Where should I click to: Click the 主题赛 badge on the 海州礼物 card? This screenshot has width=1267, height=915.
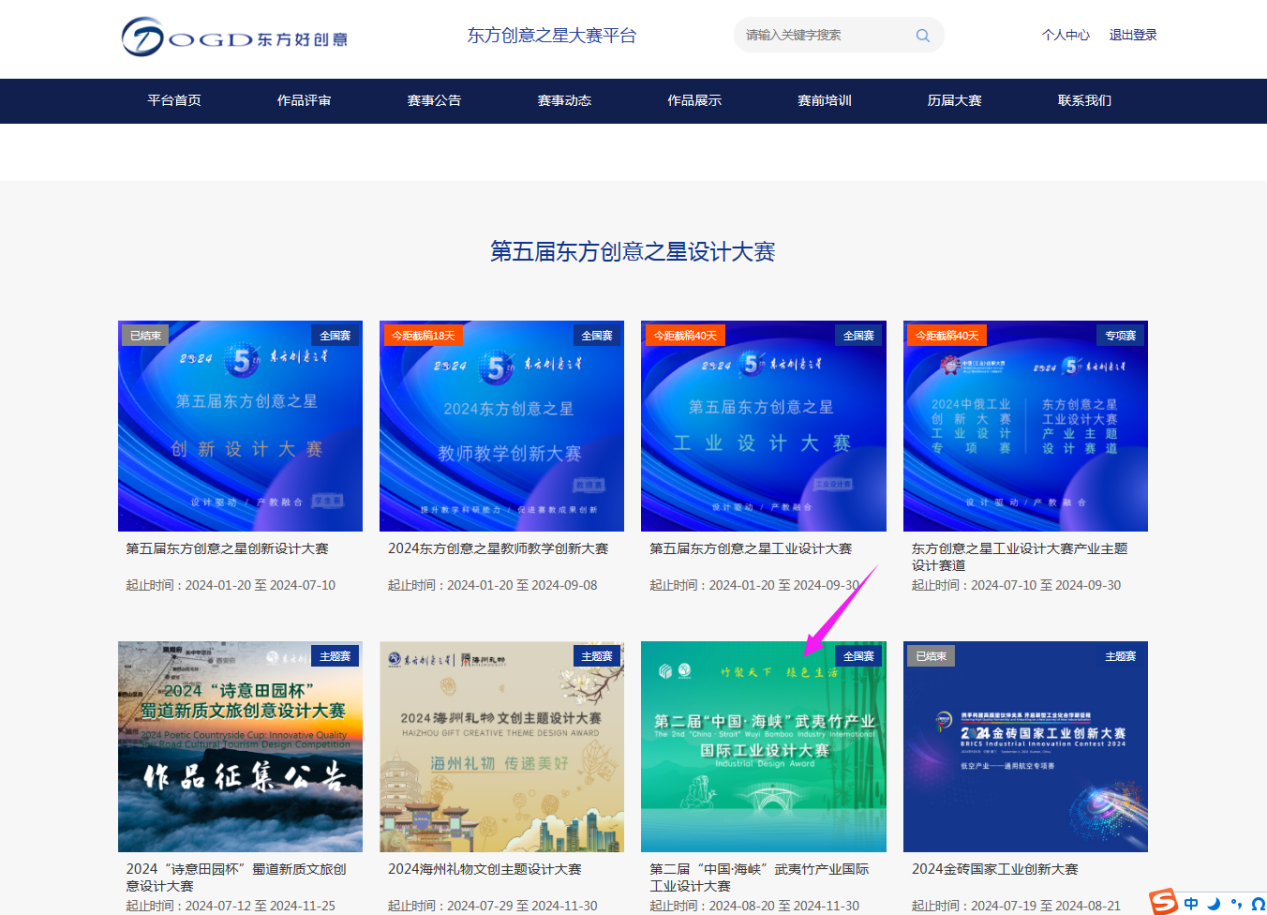pyautogui.click(x=596, y=656)
